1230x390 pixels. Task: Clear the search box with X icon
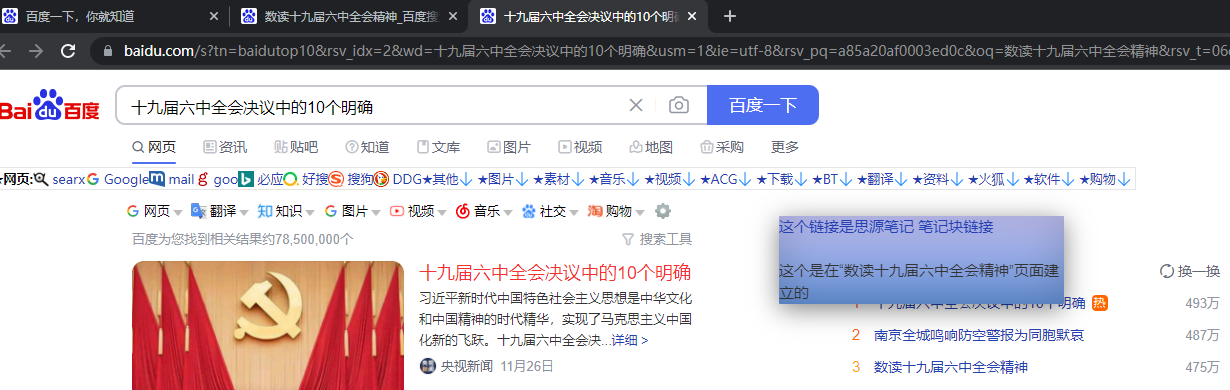pos(636,105)
